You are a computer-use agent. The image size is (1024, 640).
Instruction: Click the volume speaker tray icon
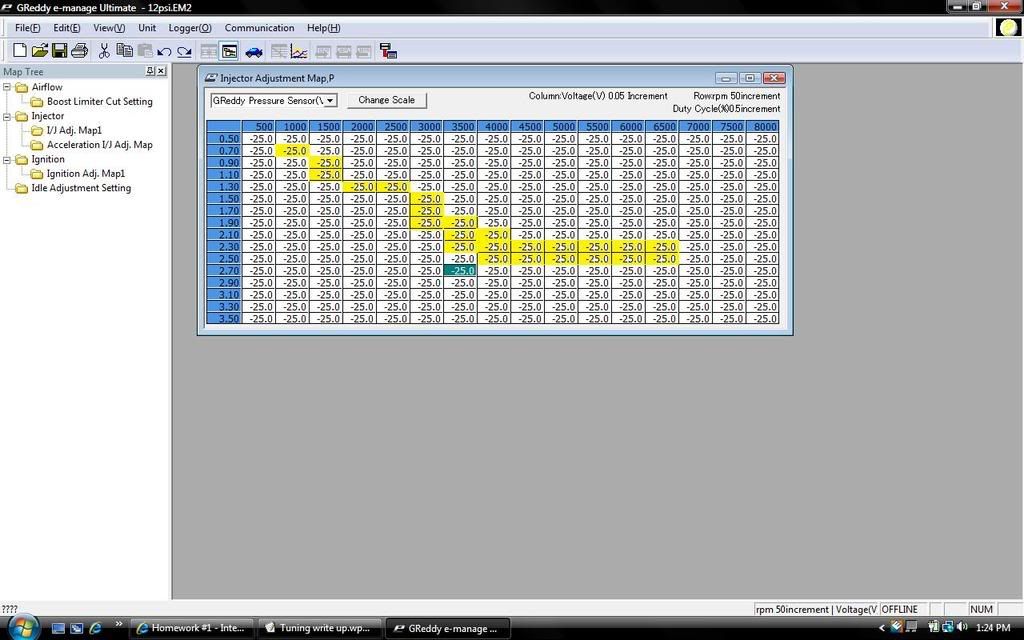point(961,628)
